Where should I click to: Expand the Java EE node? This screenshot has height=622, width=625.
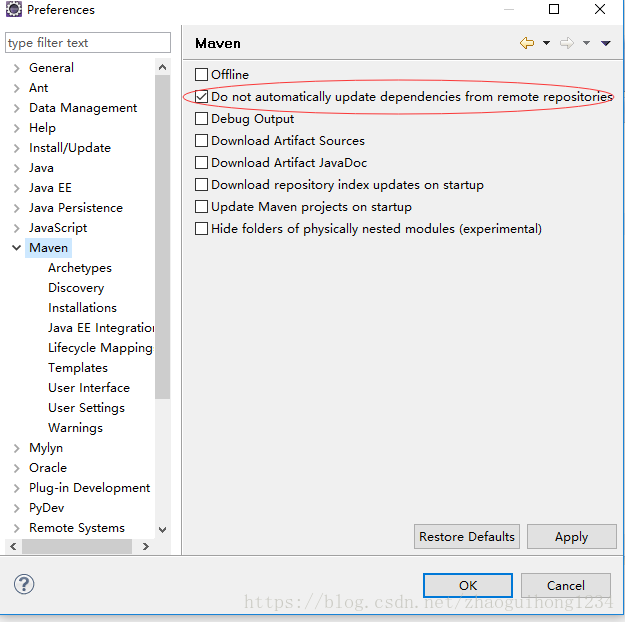pos(16,188)
